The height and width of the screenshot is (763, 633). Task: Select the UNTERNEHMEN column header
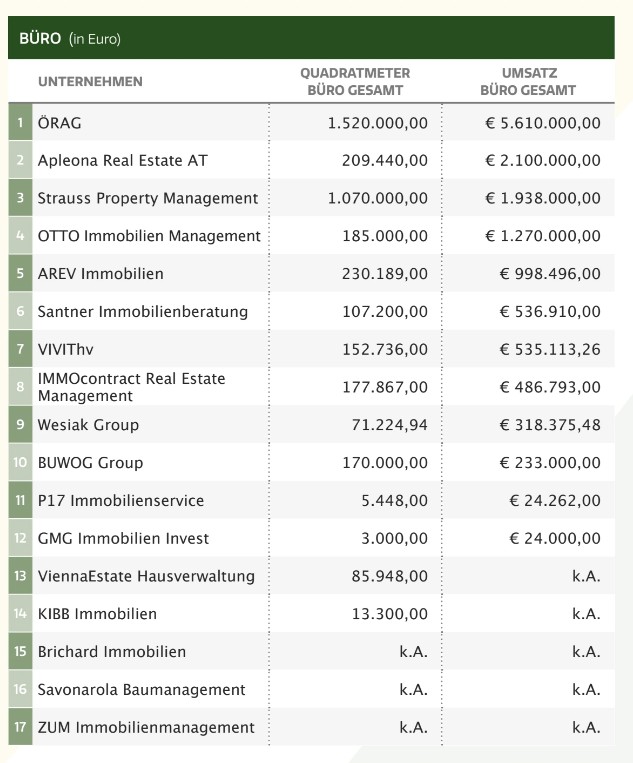(90, 82)
